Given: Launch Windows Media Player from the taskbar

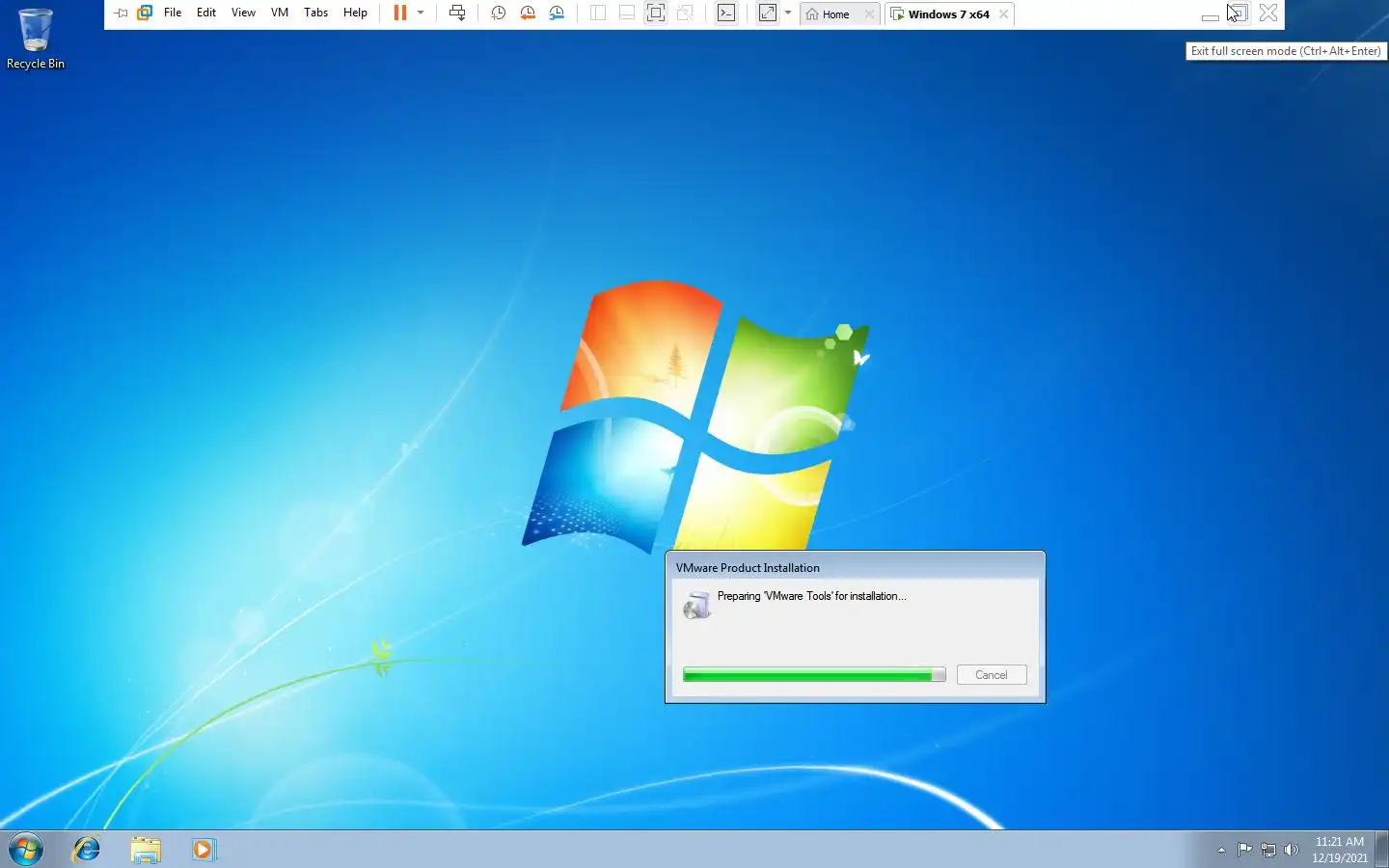Looking at the screenshot, I should [x=204, y=850].
